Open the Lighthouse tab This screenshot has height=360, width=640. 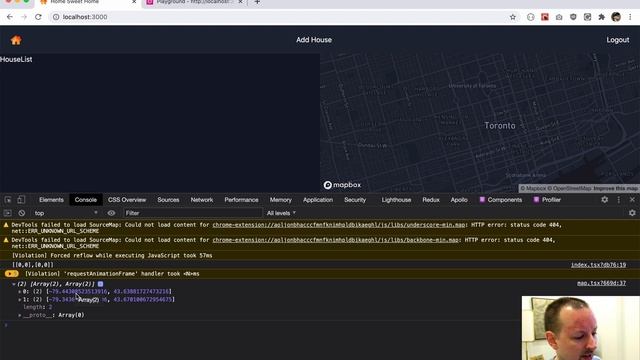396,200
